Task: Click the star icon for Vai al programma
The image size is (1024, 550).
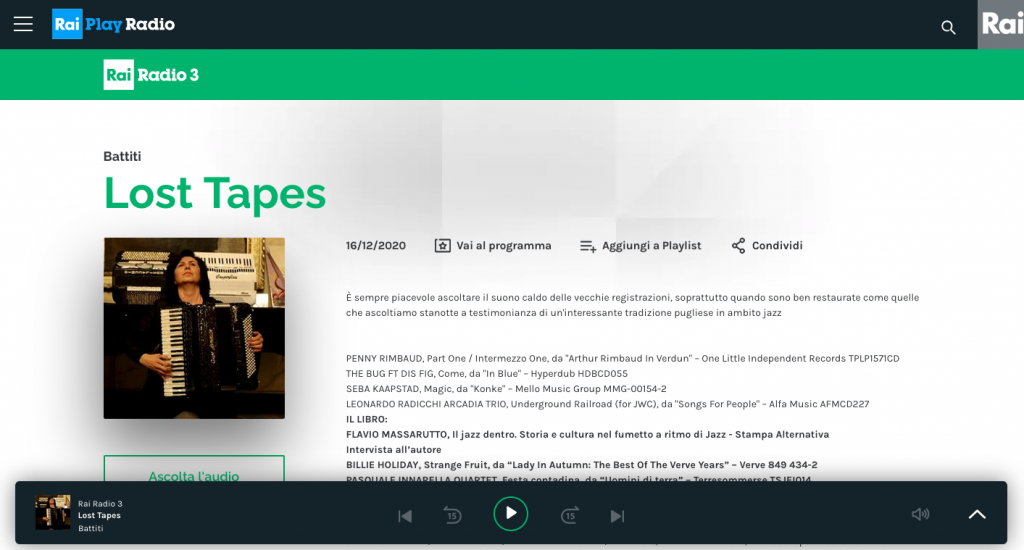Action: click(442, 246)
